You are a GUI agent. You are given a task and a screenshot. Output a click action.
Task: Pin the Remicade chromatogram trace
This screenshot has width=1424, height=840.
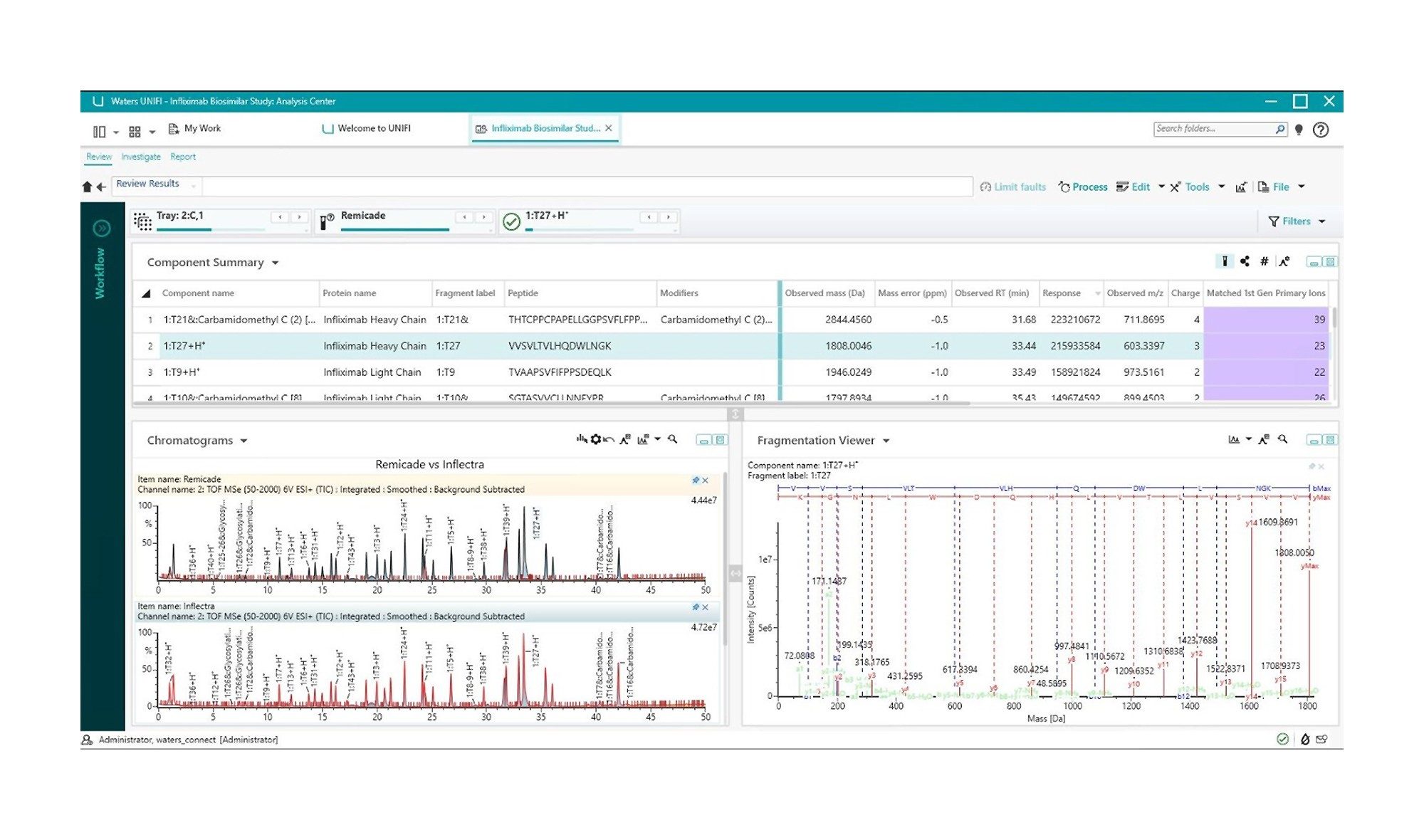(x=696, y=481)
